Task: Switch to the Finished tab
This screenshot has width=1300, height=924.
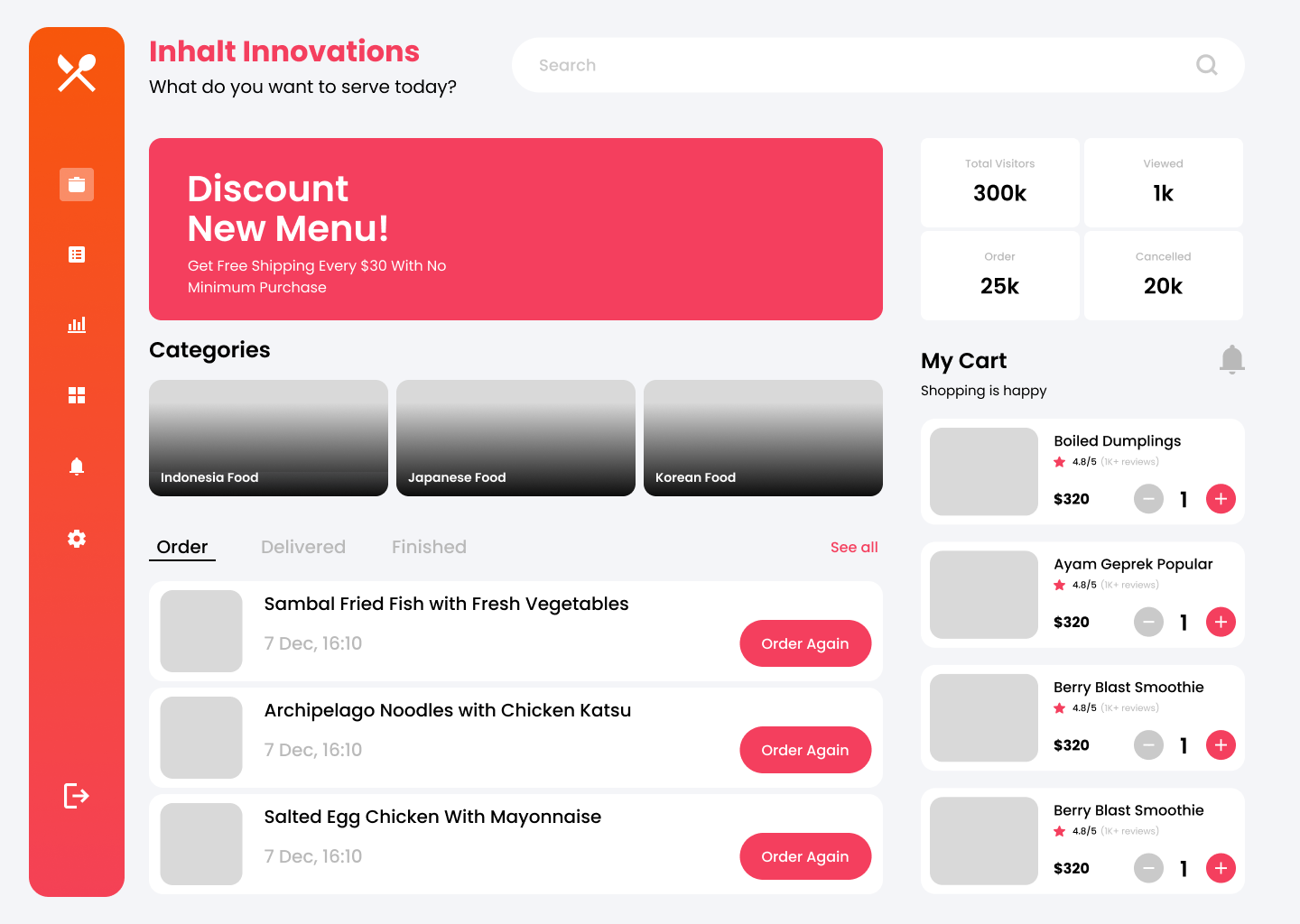Action: point(429,547)
